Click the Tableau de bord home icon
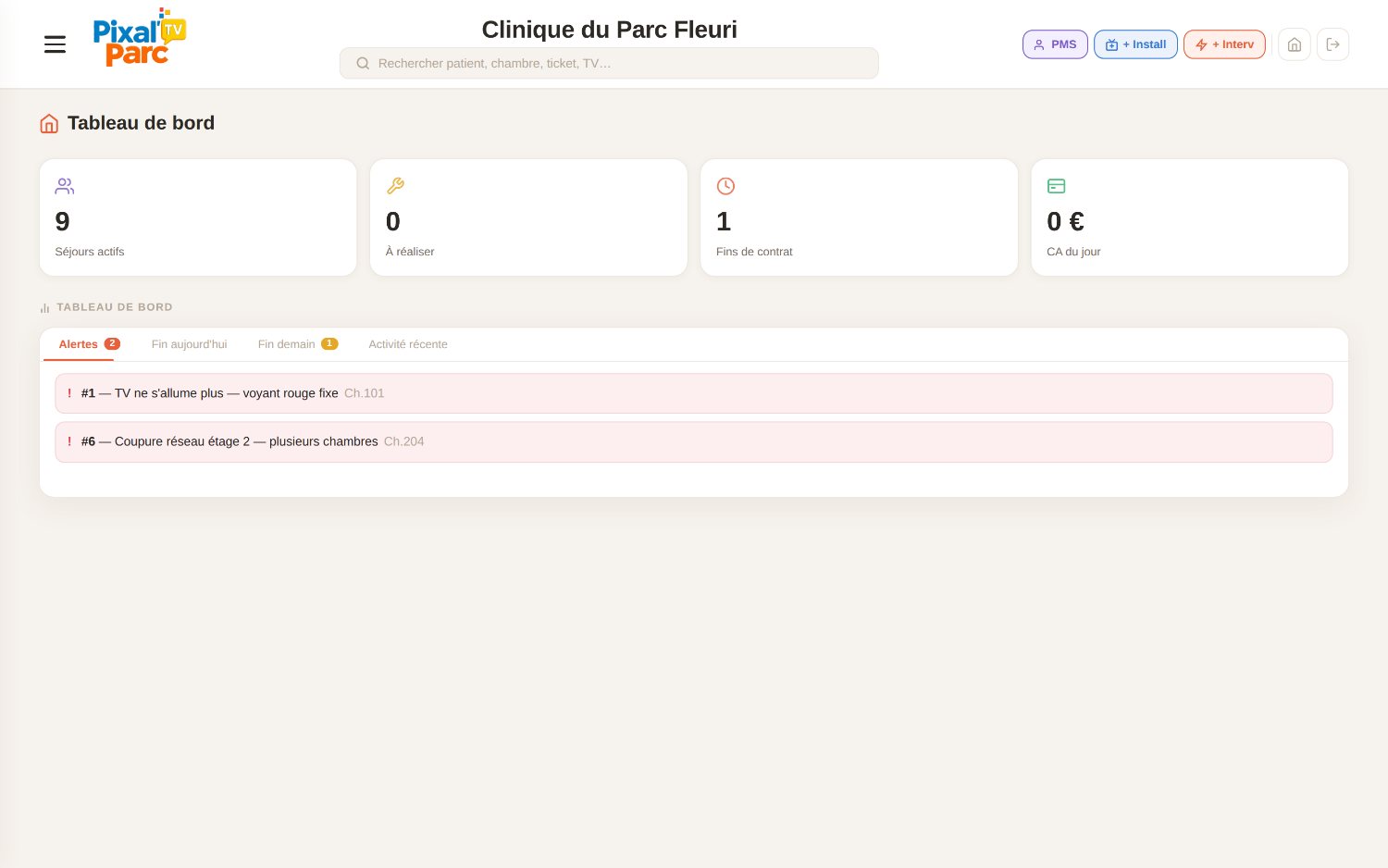1388x868 pixels. pyautogui.click(x=49, y=123)
